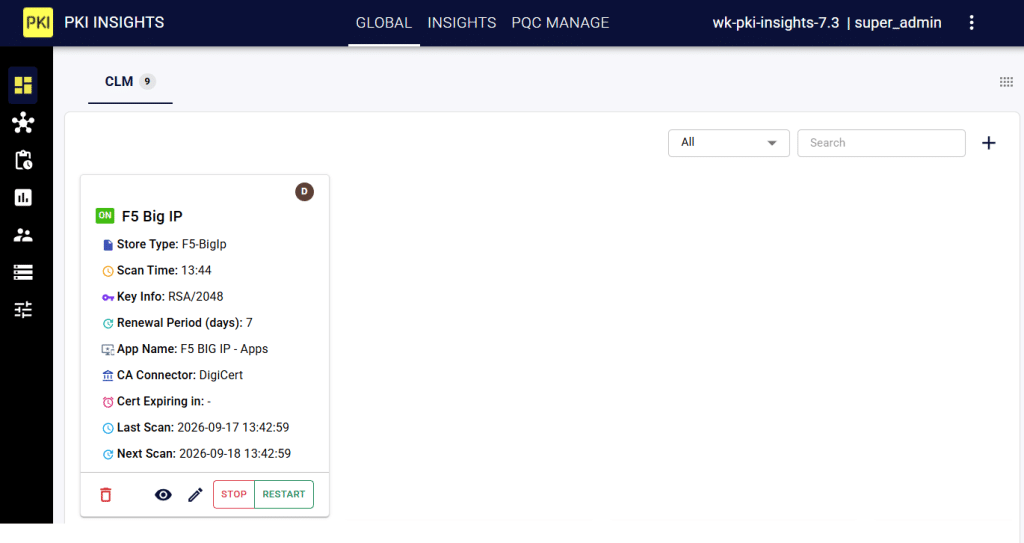Click the CA Connector bank icon
This screenshot has width=1024, height=543.
point(108,376)
